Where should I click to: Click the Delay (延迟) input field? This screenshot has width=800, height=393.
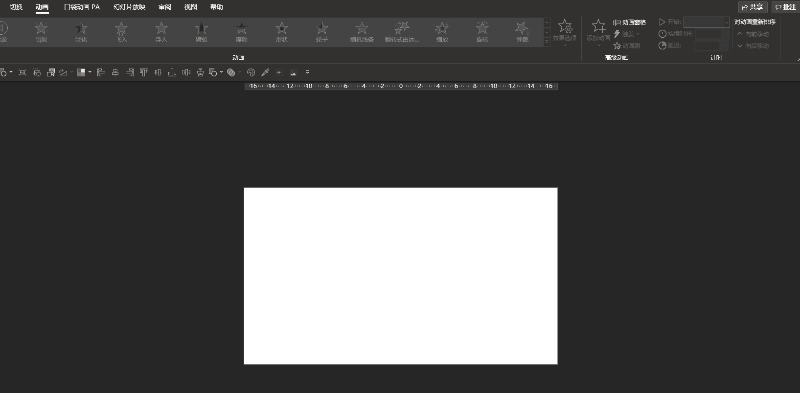[x=712, y=45]
